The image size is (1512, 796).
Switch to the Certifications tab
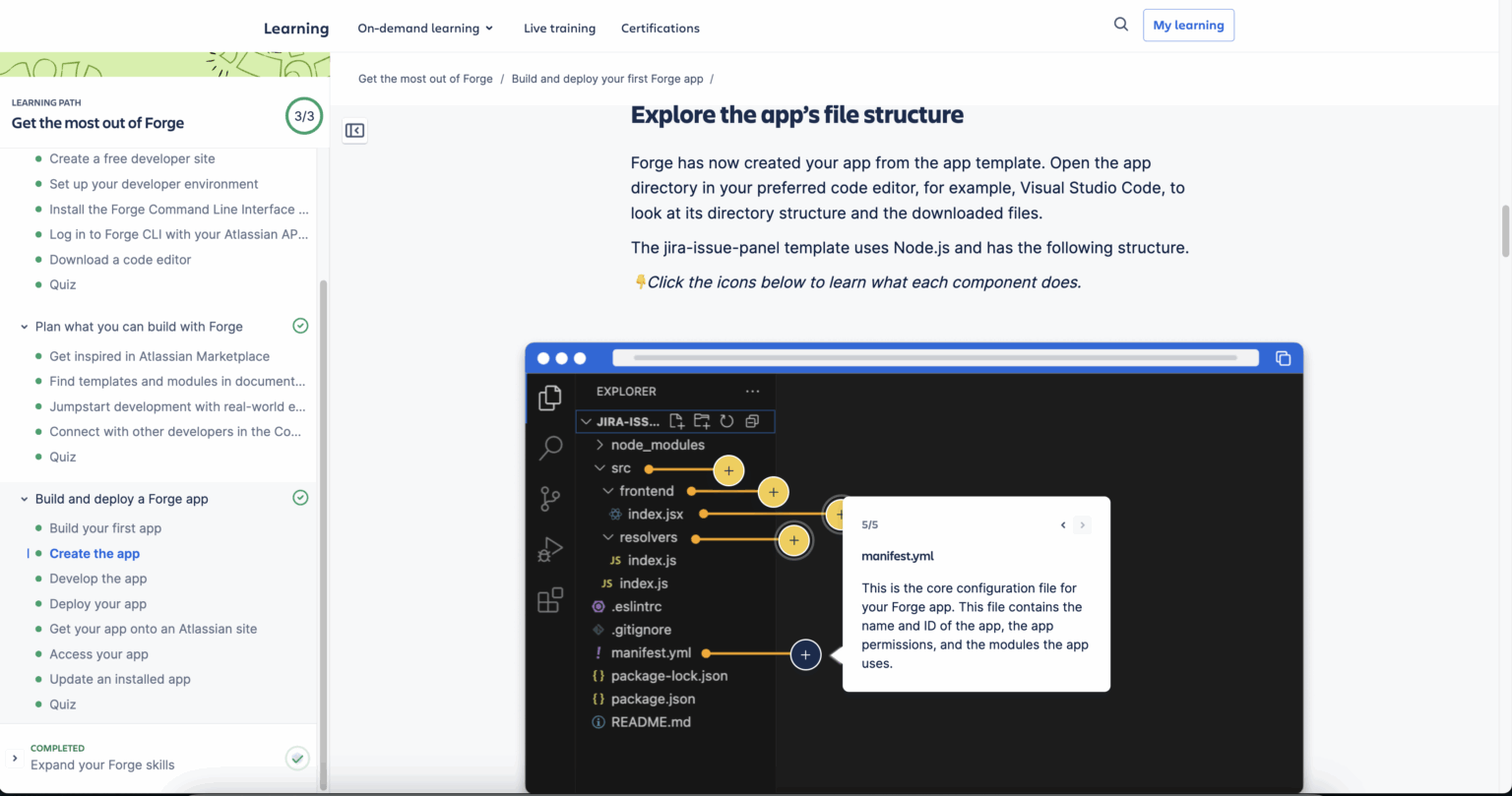(660, 28)
